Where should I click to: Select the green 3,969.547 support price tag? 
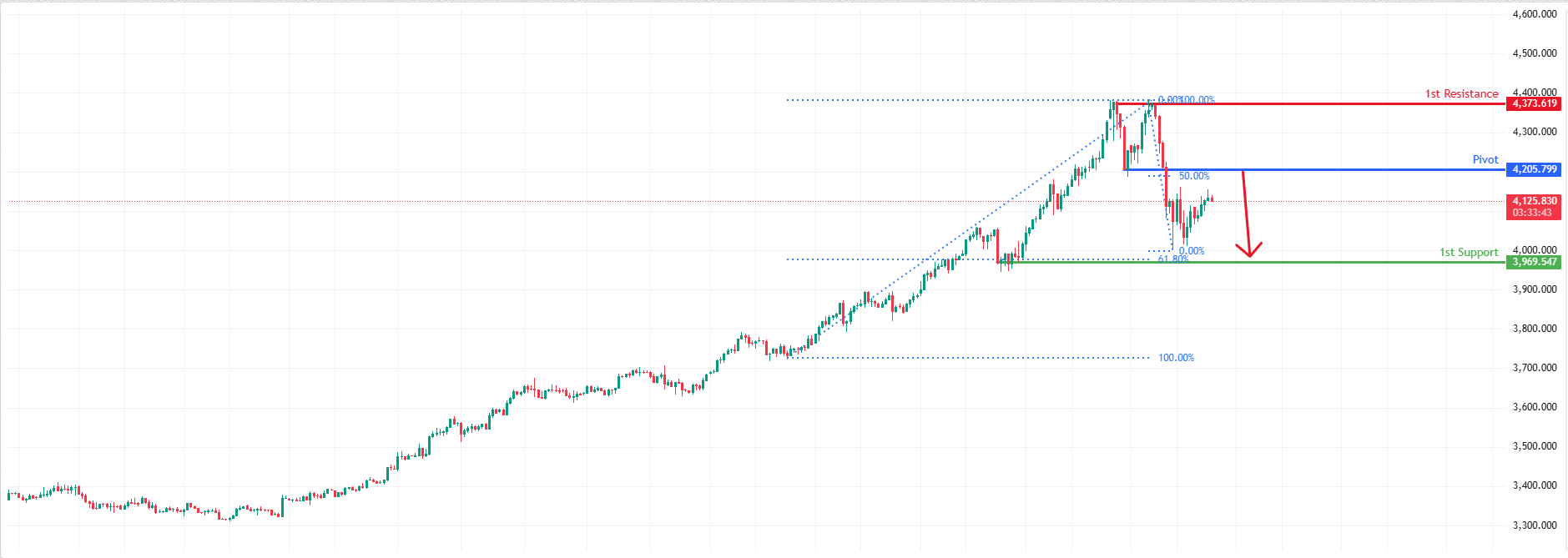(1534, 262)
